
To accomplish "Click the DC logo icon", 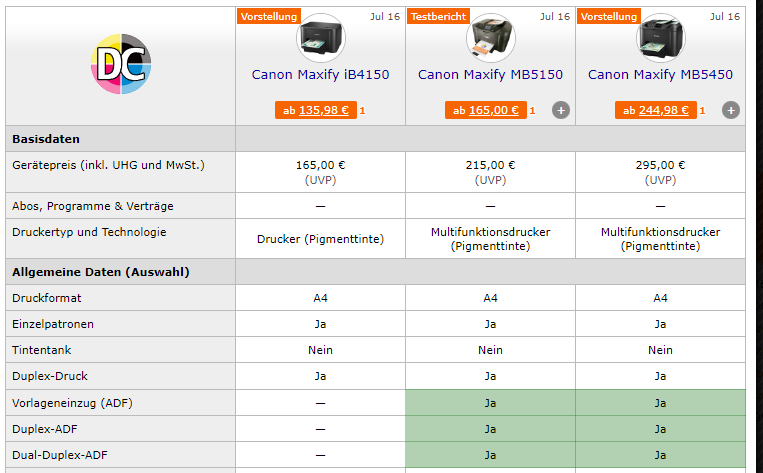I will [x=121, y=64].
